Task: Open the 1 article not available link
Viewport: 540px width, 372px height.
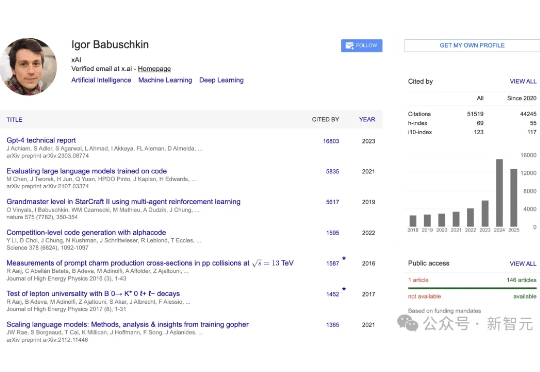Action: (x=418, y=280)
